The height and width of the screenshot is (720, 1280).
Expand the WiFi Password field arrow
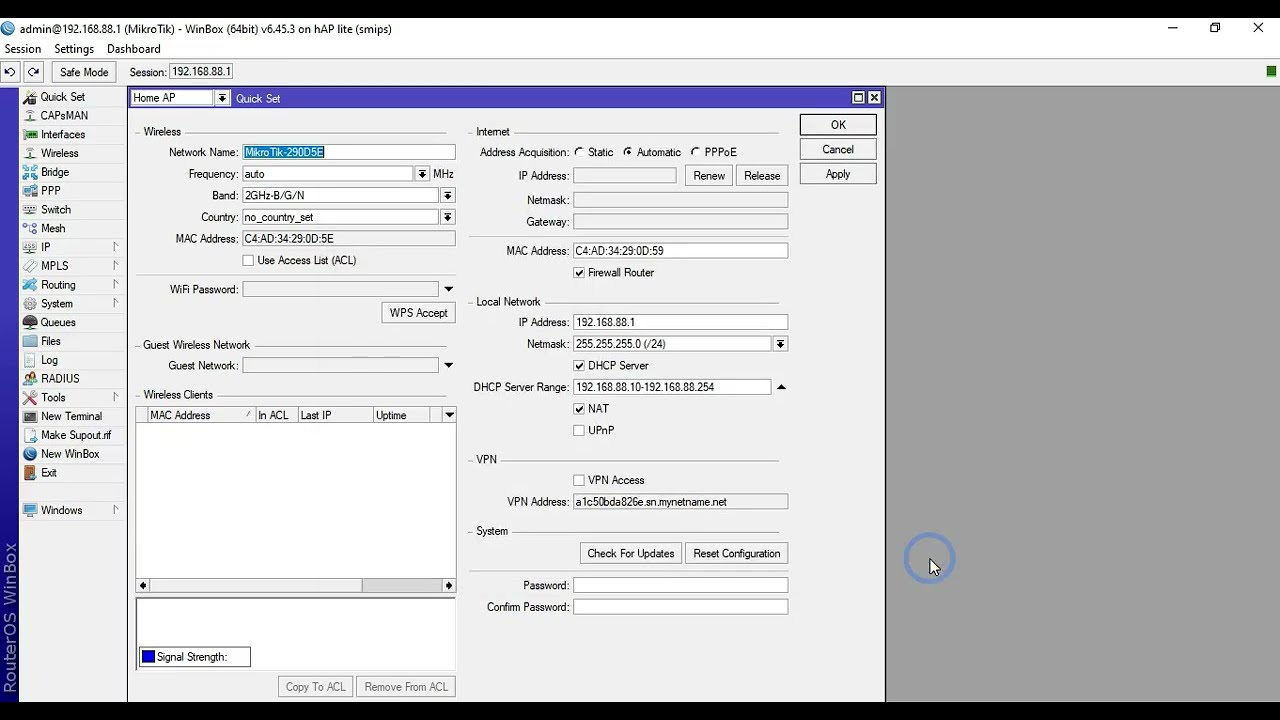point(448,289)
